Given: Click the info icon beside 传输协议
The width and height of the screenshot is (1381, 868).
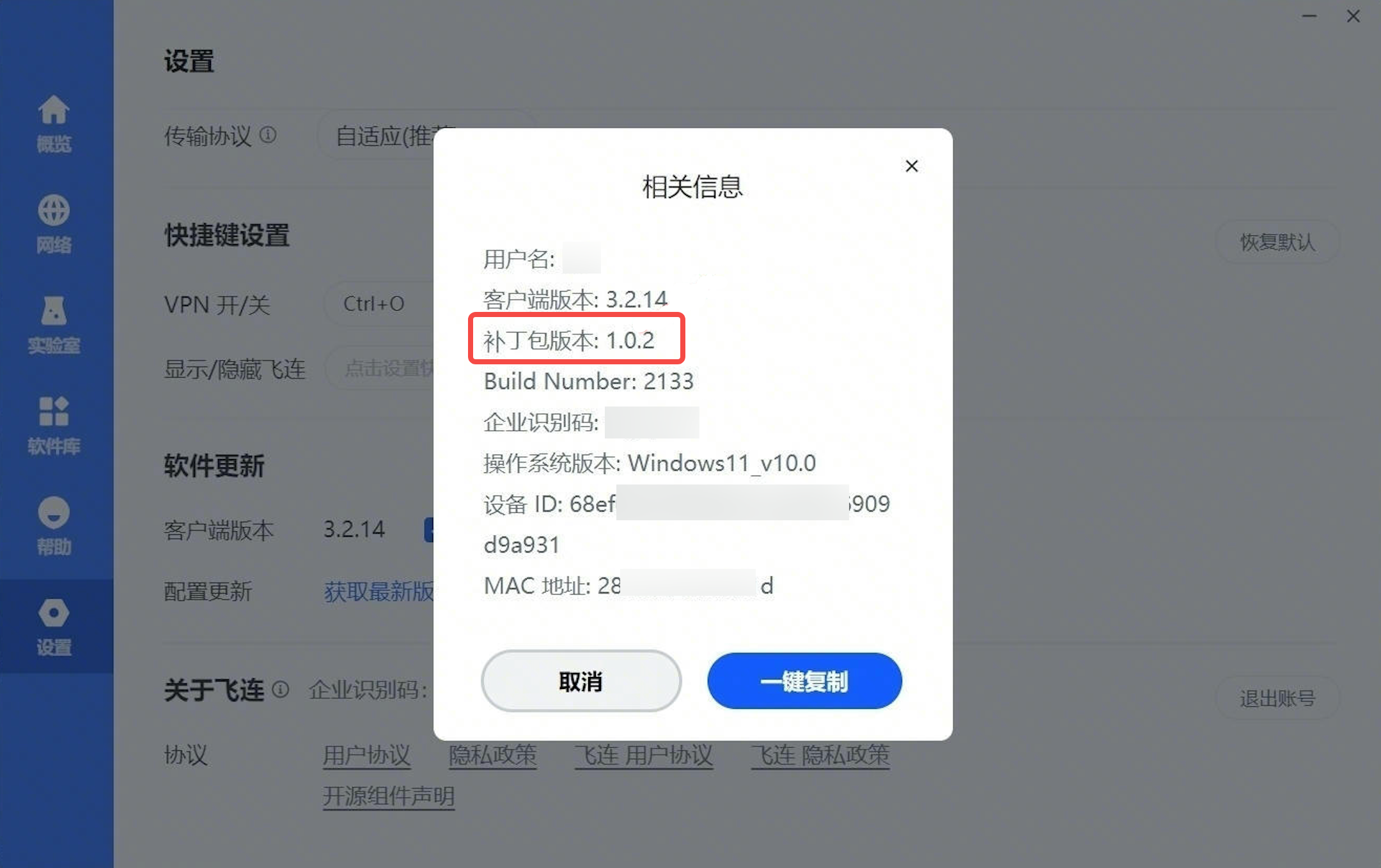Looking at the screenshot, I should click(268, 135).
